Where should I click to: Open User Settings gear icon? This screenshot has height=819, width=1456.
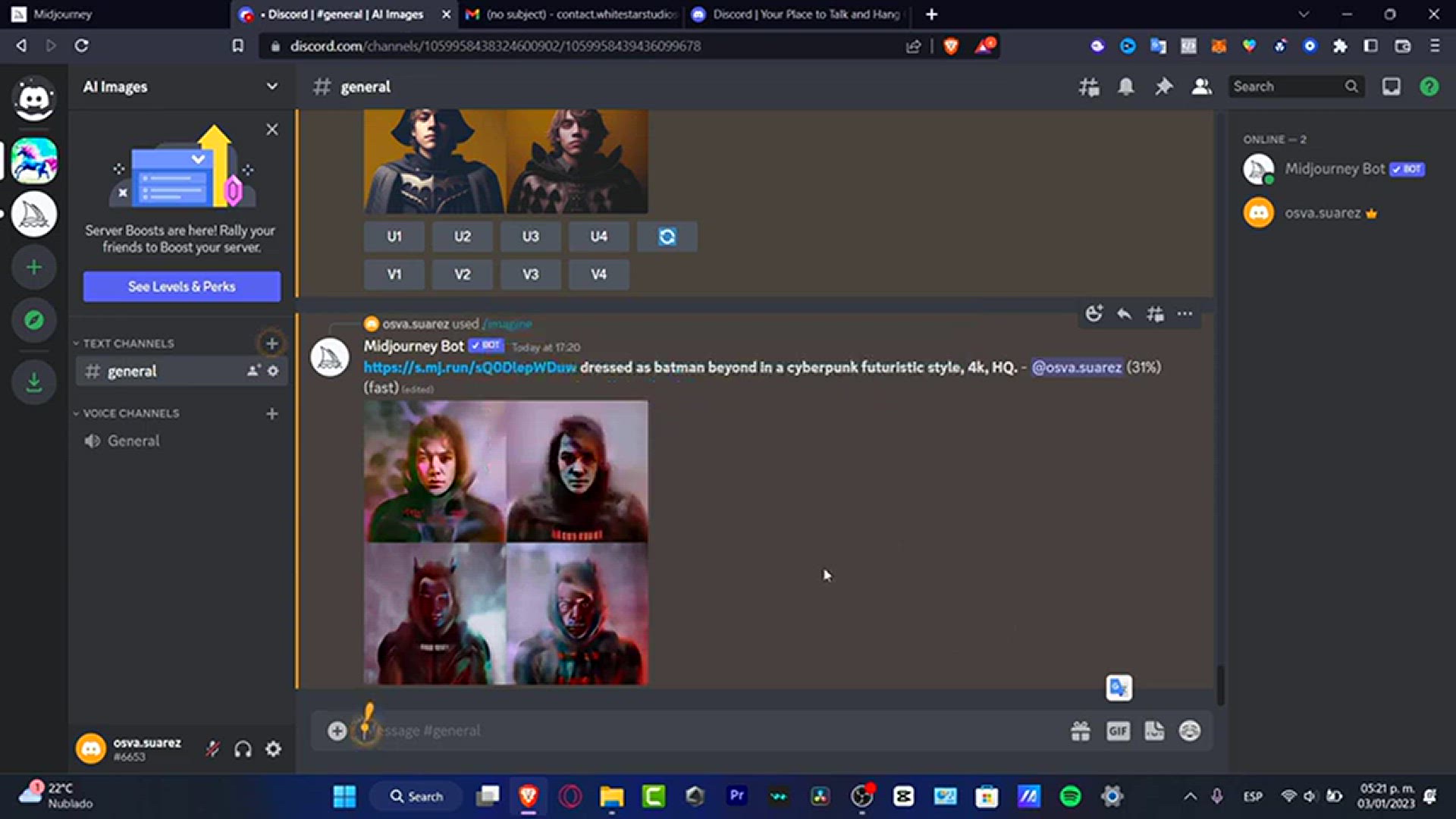tap(274, 750)
